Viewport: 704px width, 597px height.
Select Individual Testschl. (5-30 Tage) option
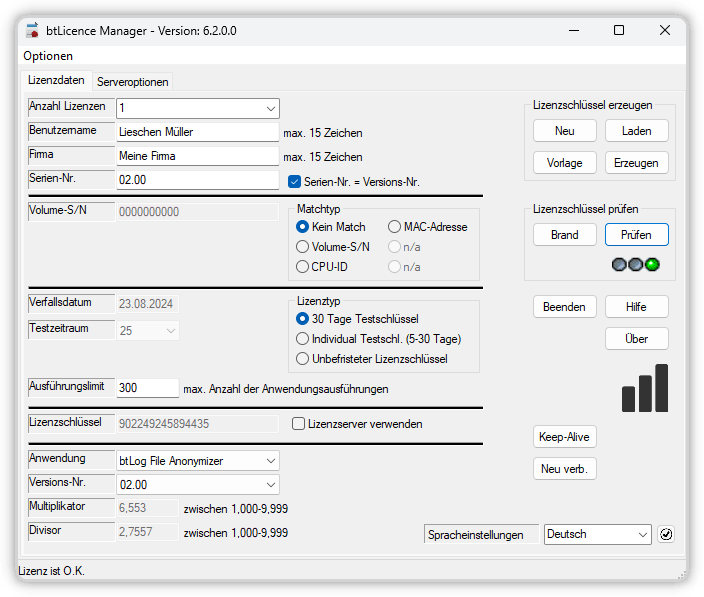(303, 338)
